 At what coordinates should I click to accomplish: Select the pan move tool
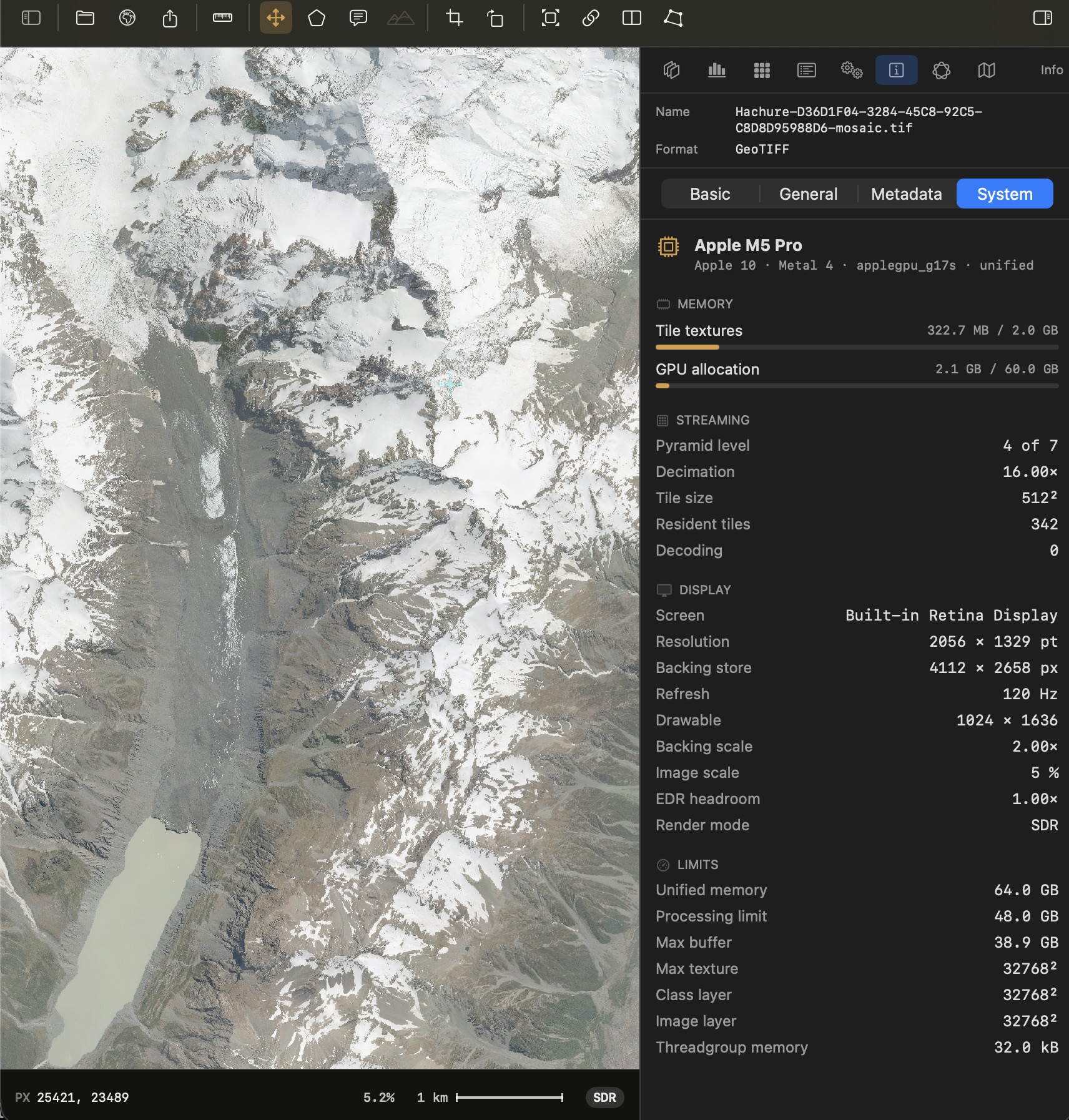tap(276, 18)
